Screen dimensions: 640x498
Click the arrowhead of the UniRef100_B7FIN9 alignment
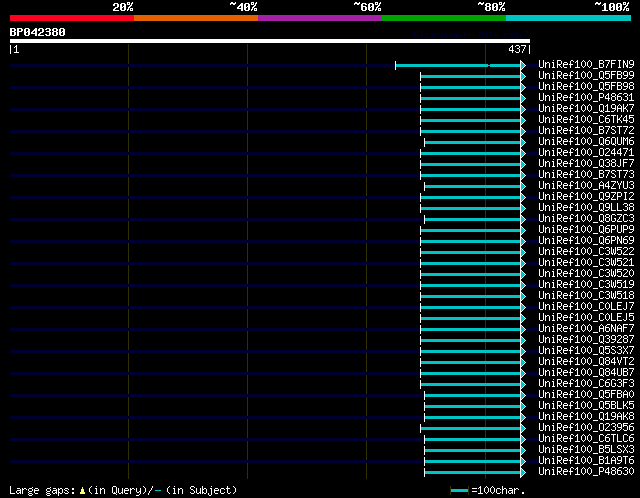tap(523, 65)
